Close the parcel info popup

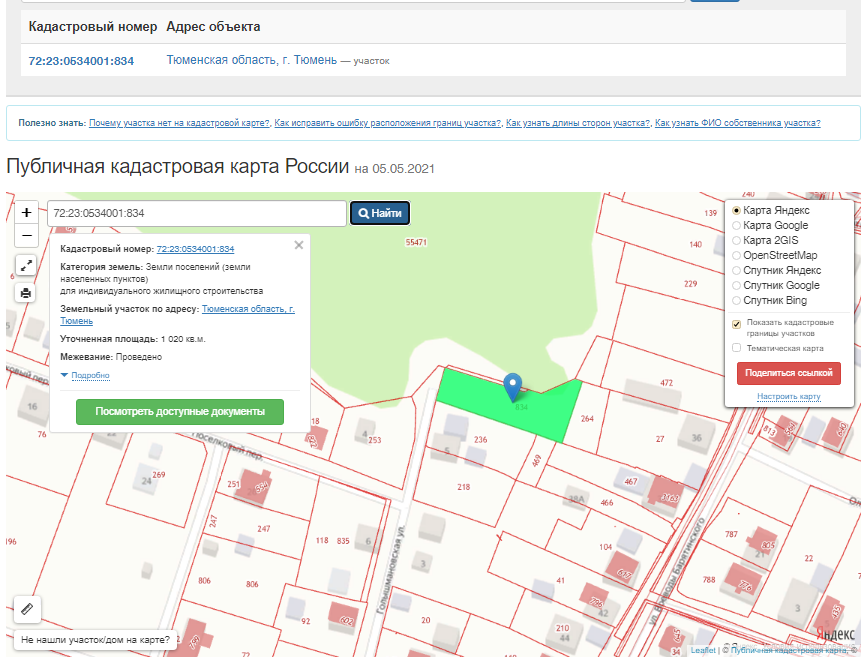point(299,245)
